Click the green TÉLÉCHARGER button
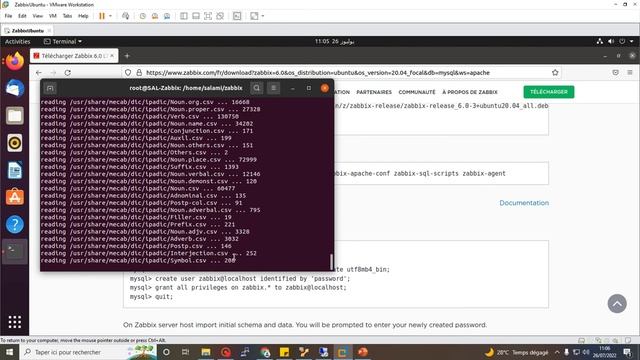 (549, 92)
